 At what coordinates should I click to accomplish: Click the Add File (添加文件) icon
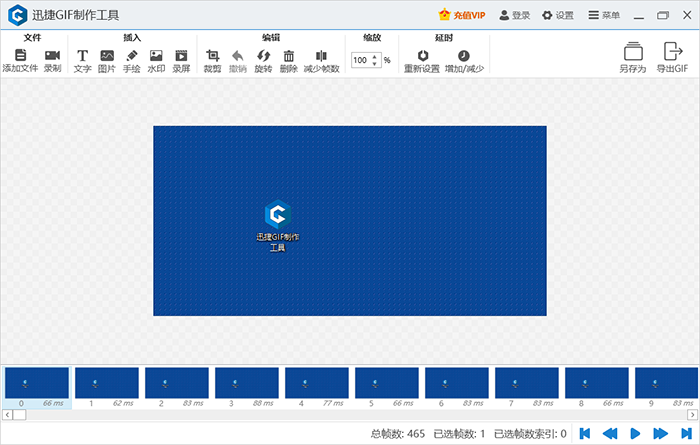point(20,57)
